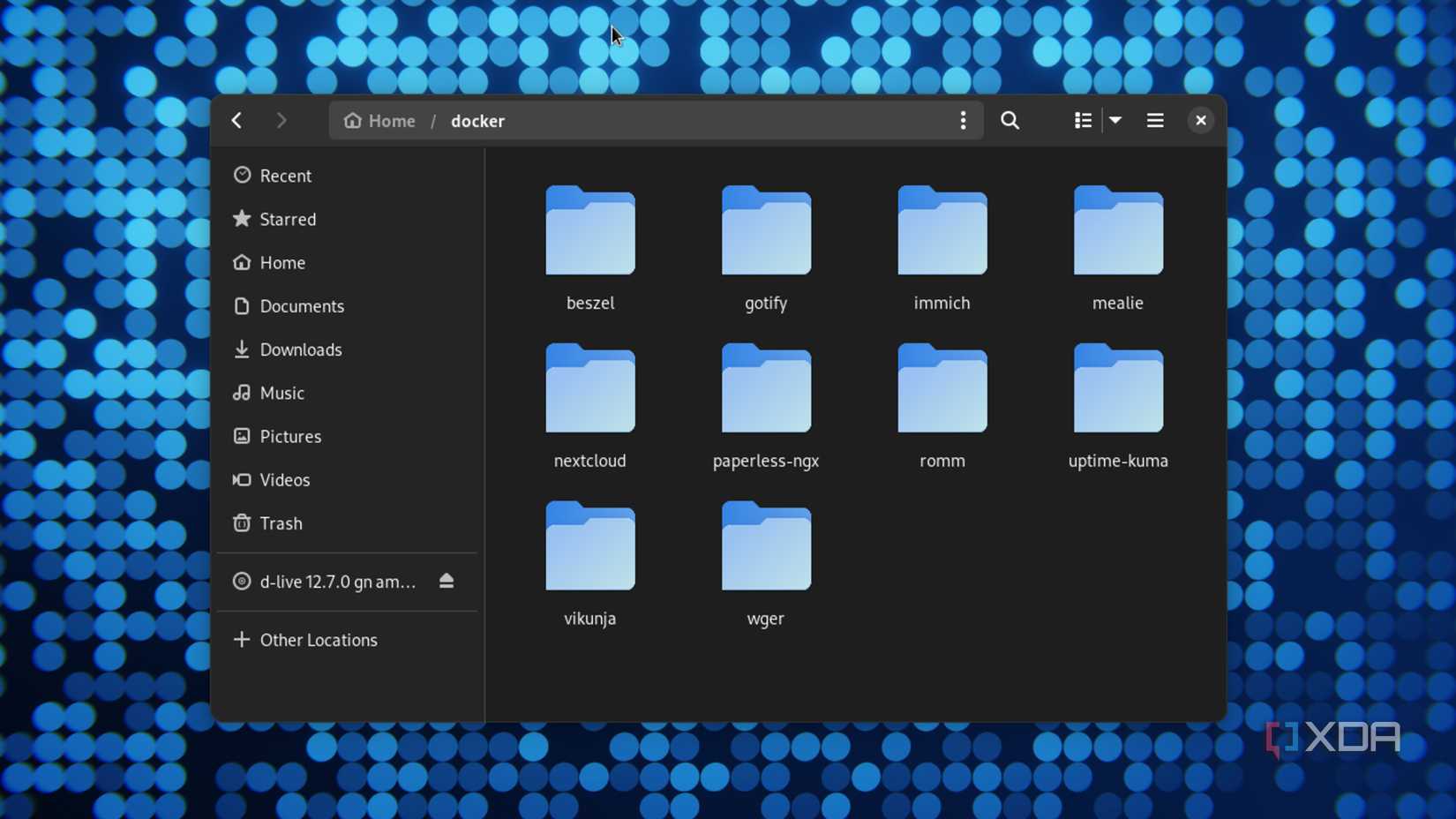Open the paperless-ngx folder

click(x=765, y=388)
